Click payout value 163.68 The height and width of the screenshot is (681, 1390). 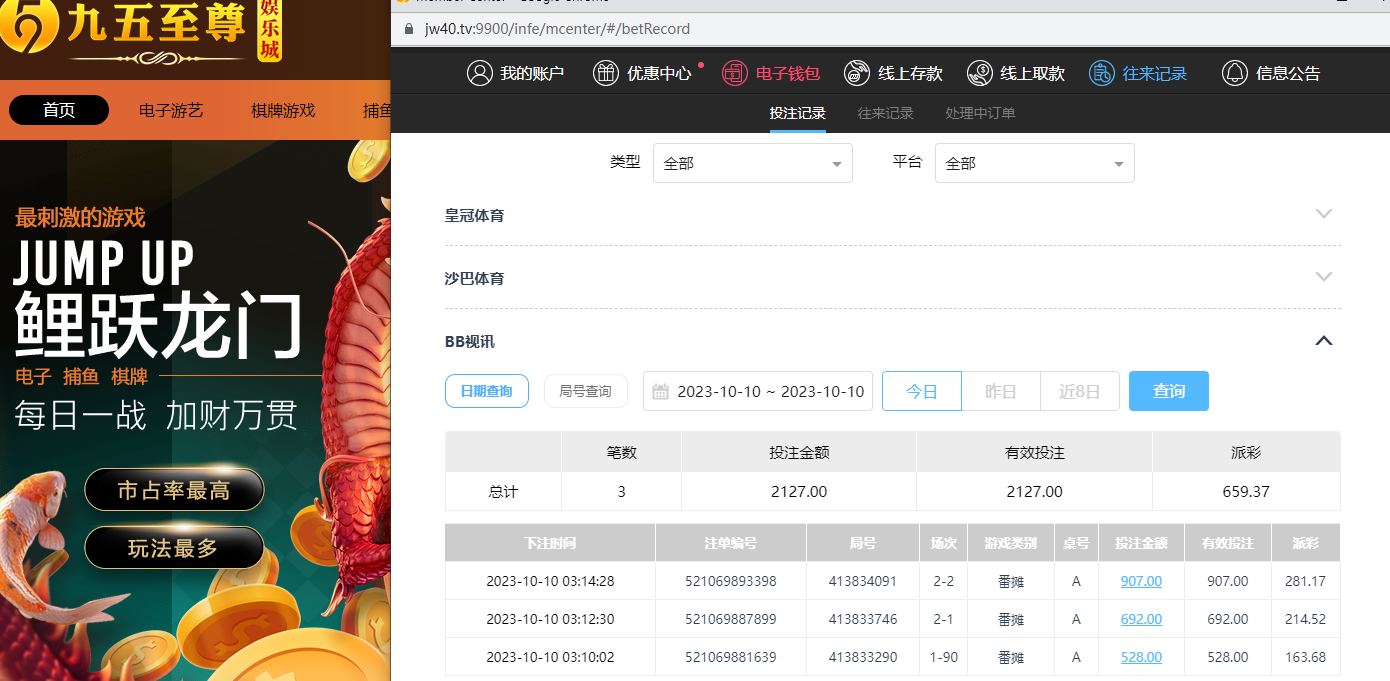[x=1305, y=657]
